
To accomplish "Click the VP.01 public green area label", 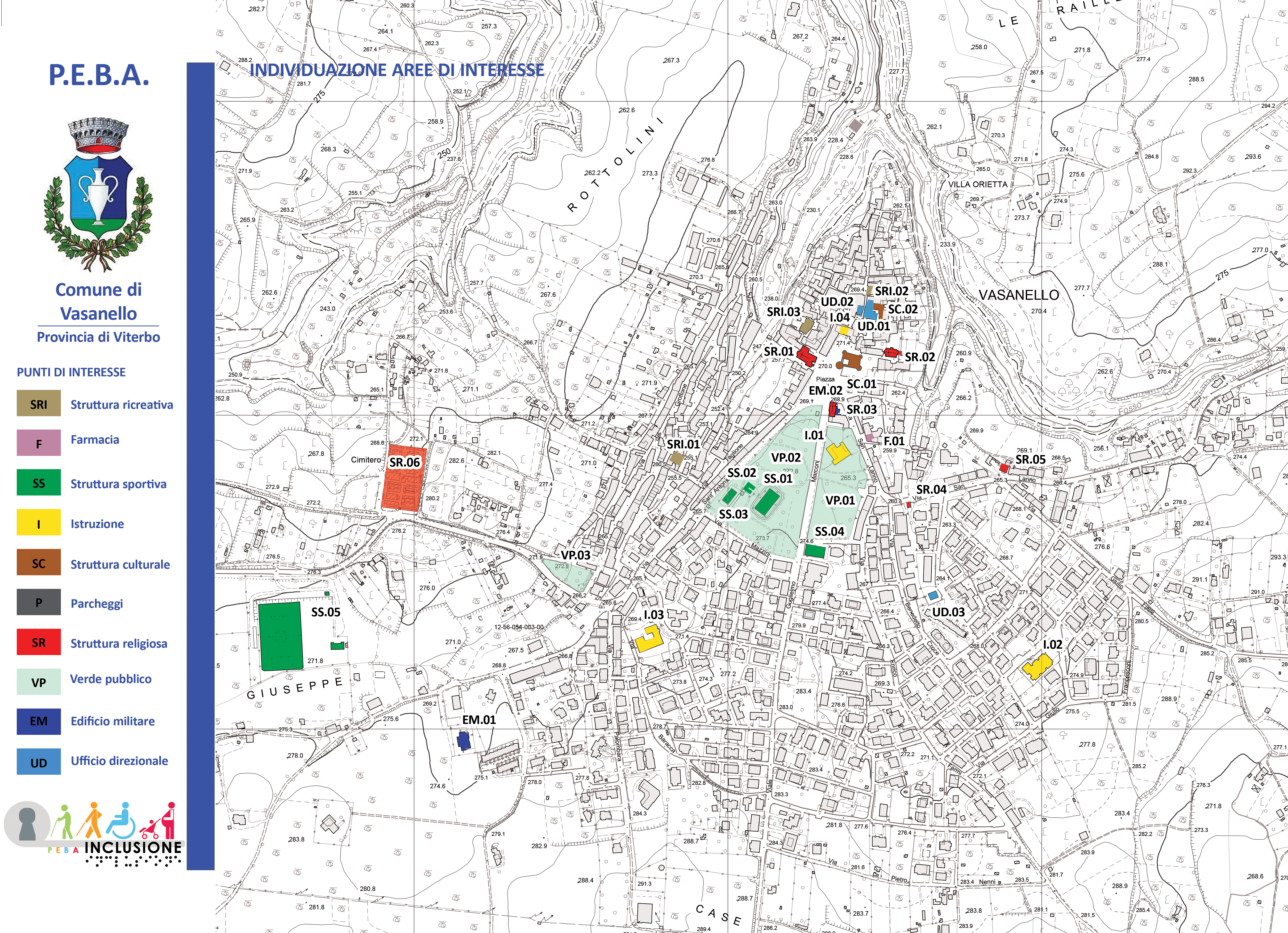I will point(840,500).
